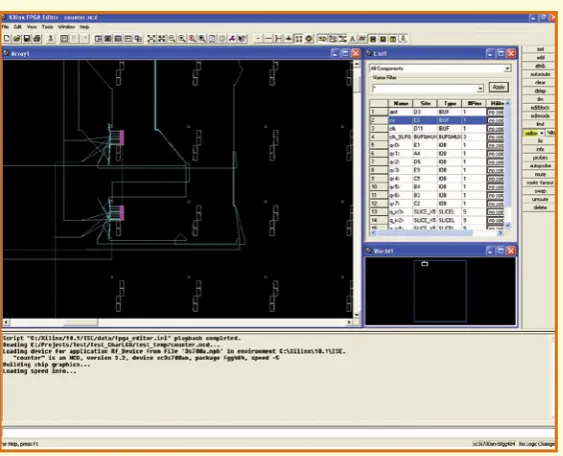This screenshot has width=563, height=456.
Task: Click the autoroute button
Action: click(540, 74)
